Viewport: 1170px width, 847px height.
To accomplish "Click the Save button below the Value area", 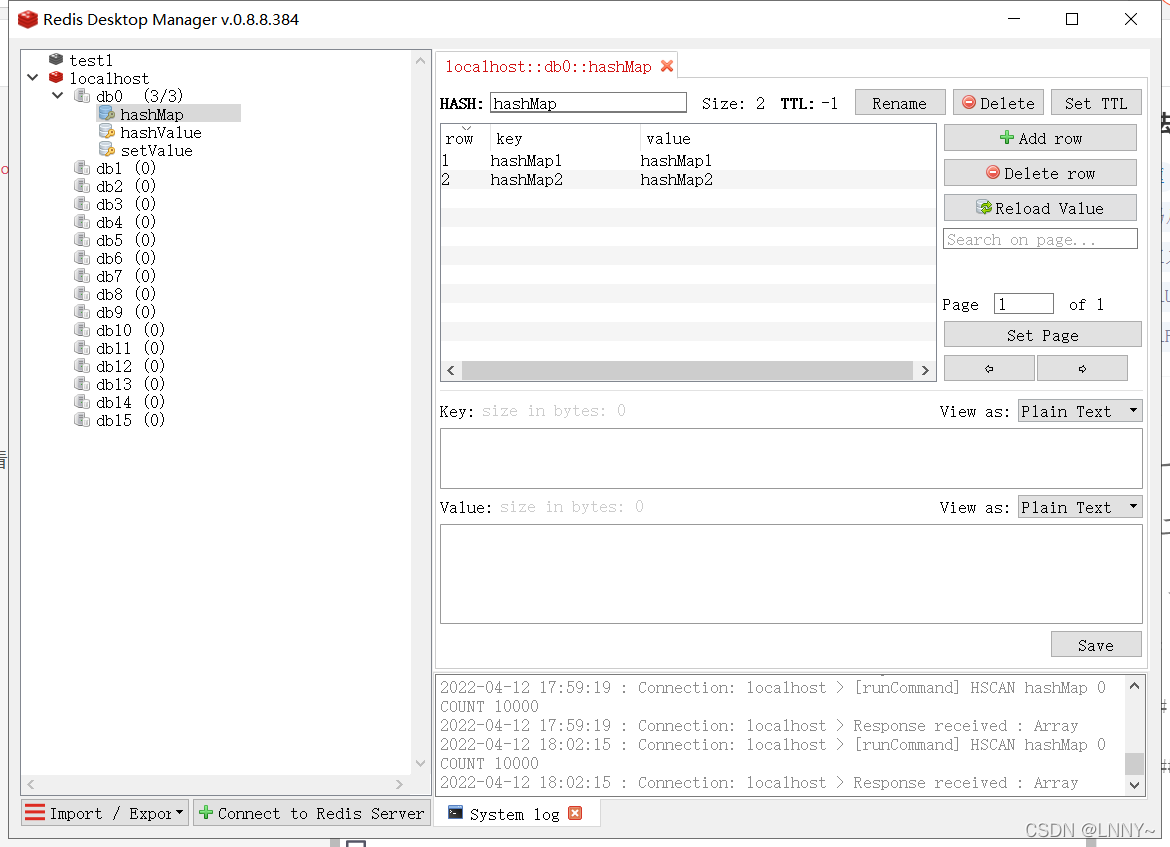I will coord(1096,644).
